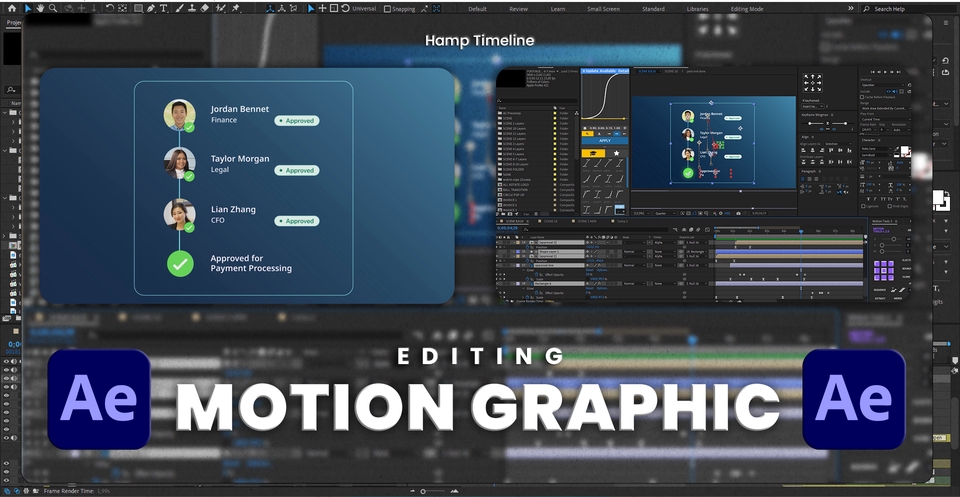This screenshot has height=497, width=960.
Task: Go to the Home screen icon
Action: 12,9
